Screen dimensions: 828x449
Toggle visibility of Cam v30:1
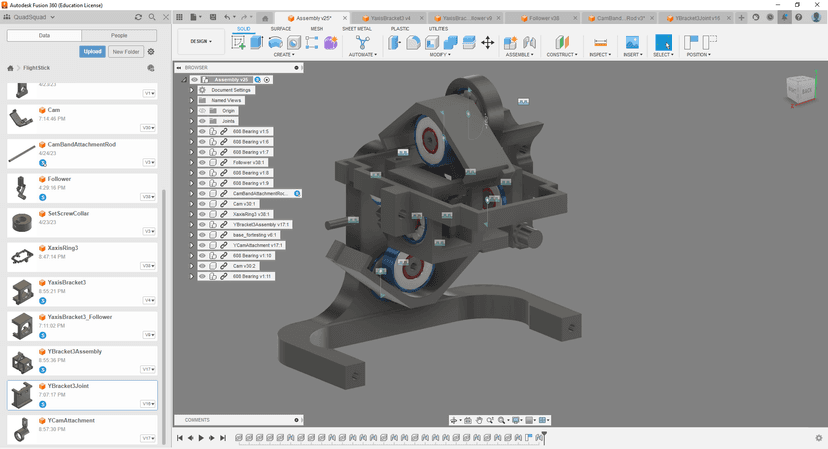[x=202, y=204]
